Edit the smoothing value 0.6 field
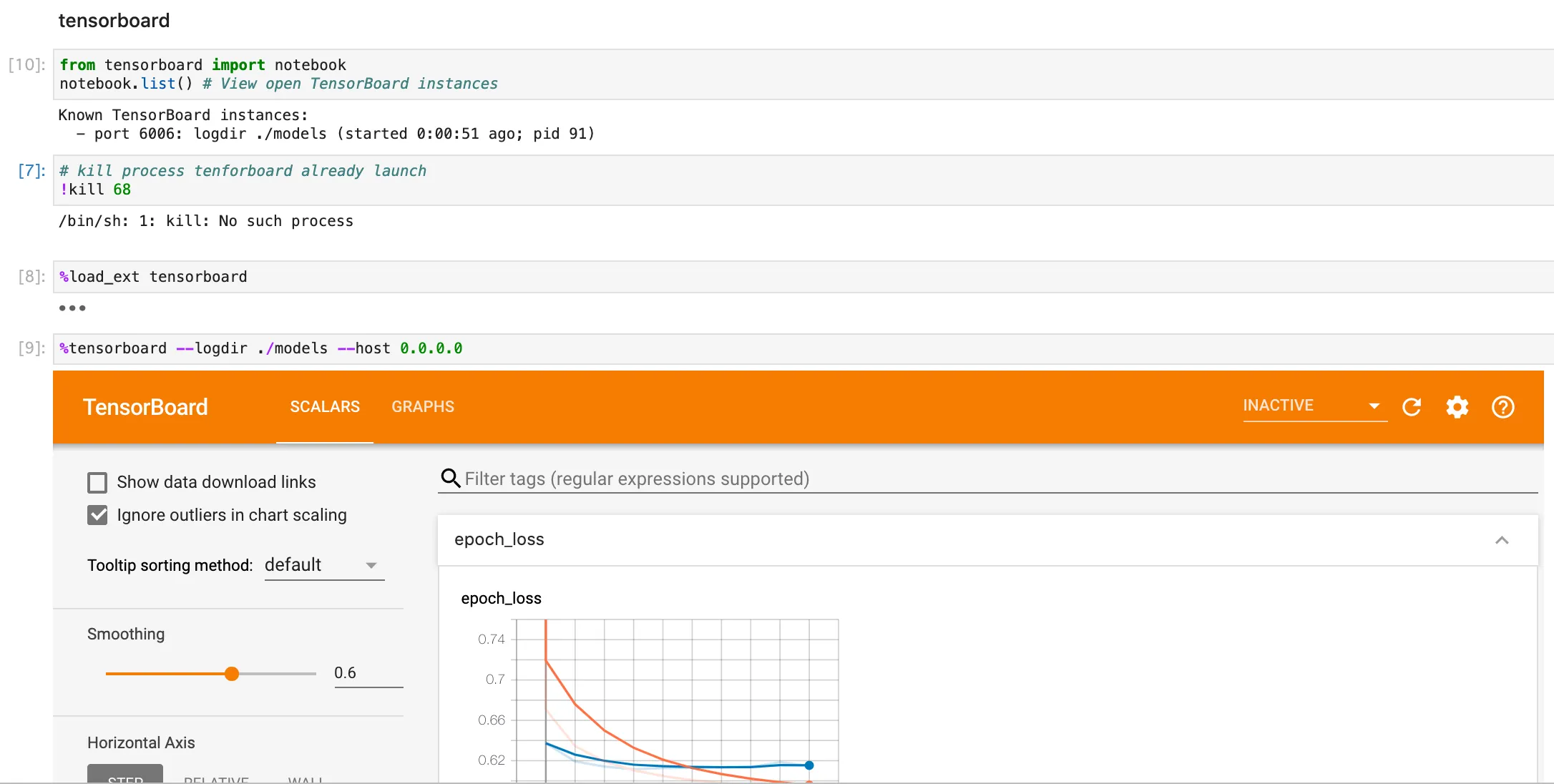 [368, 672]
